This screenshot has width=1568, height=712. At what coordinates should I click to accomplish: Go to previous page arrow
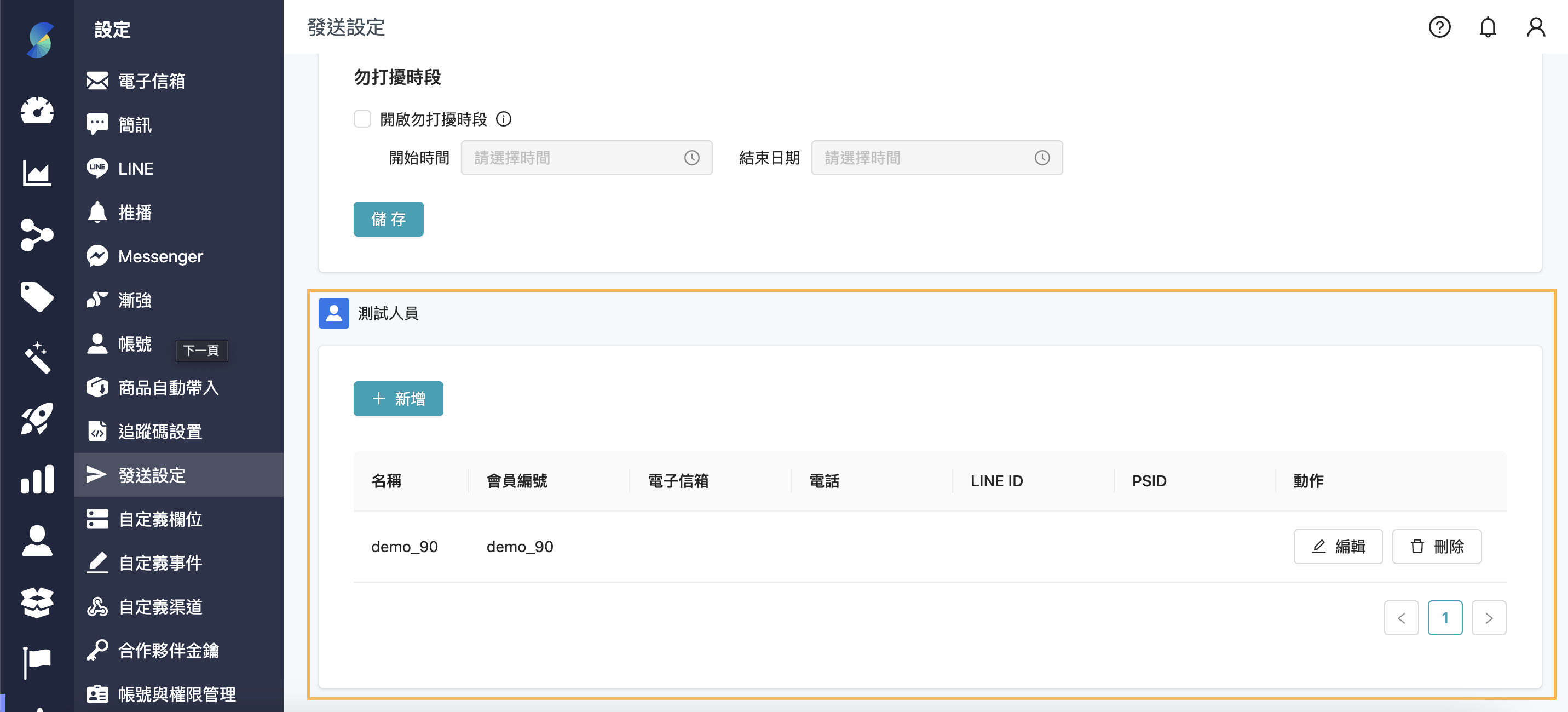click(x=1400, y=618)
